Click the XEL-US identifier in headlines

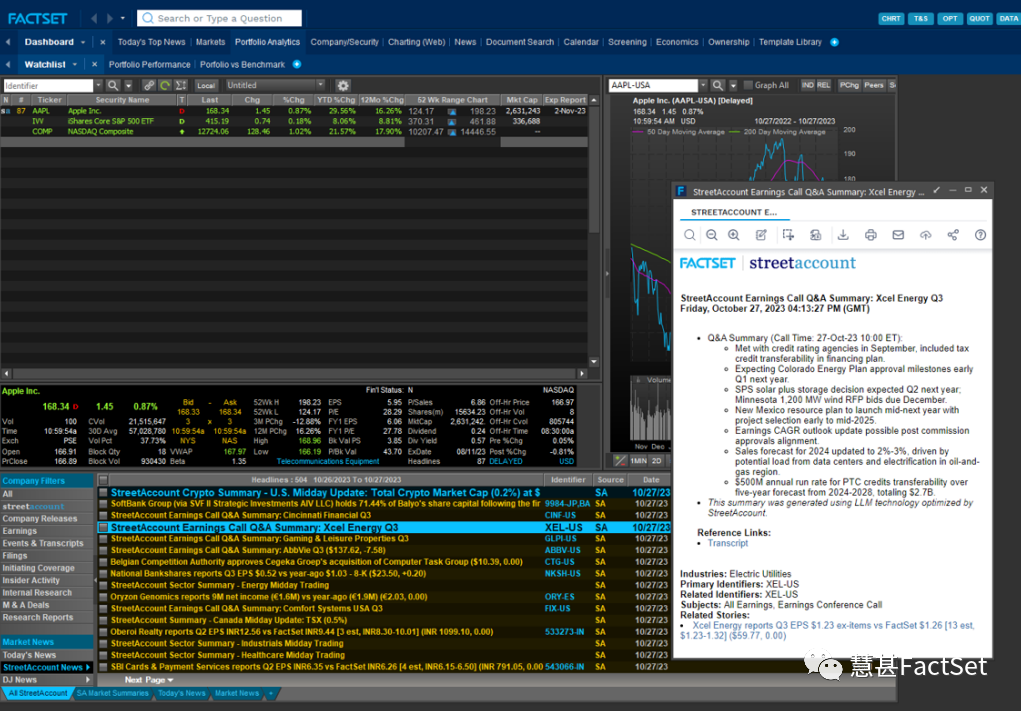(x=563, y=527)
